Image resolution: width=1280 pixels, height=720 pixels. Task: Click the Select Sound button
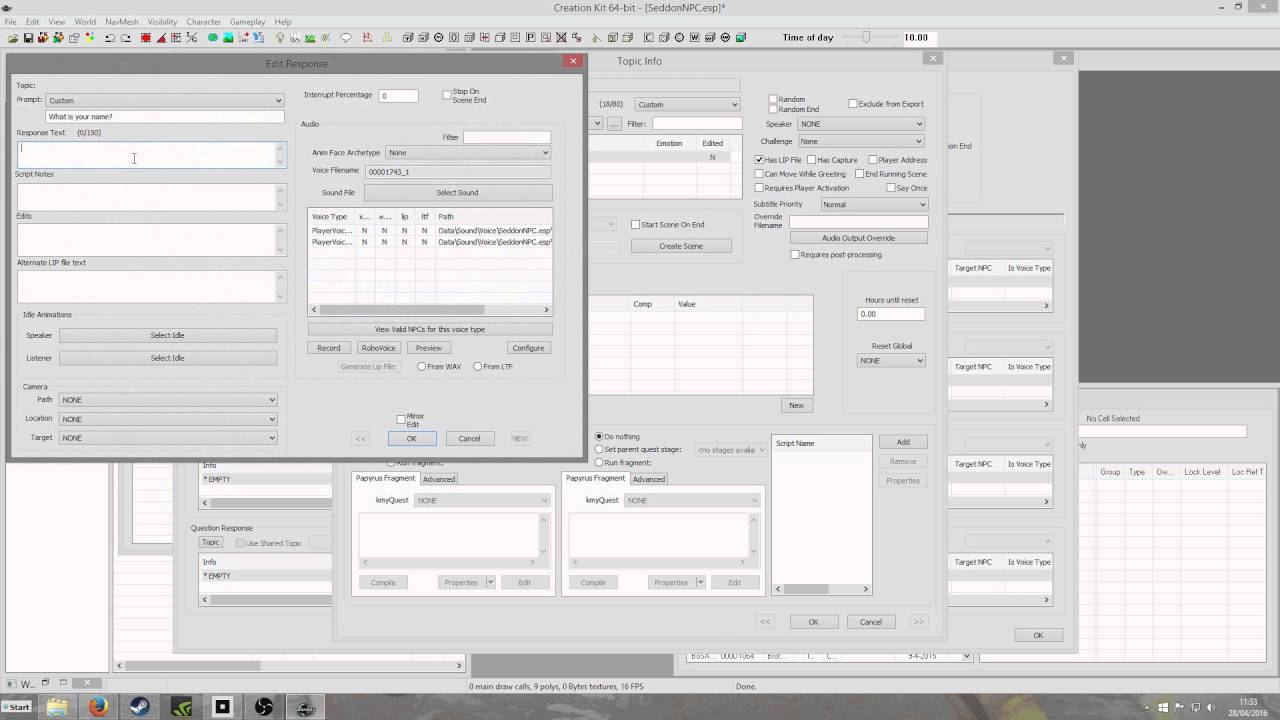coord(457,192)
